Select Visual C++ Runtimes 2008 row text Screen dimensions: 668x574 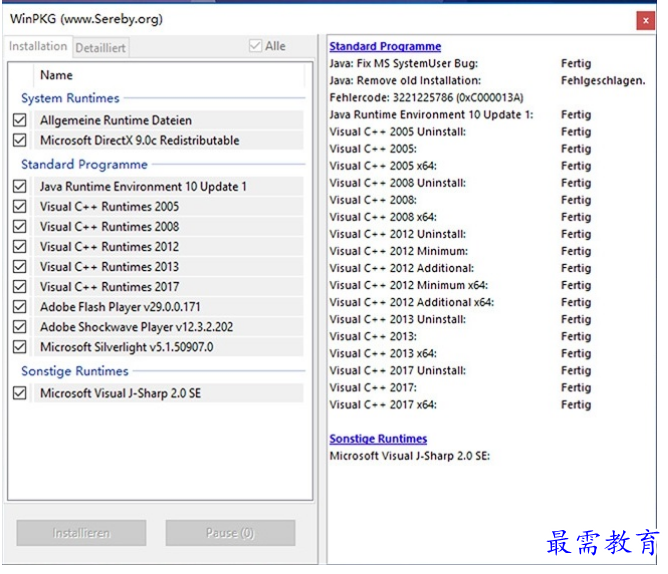click(109, 226)
